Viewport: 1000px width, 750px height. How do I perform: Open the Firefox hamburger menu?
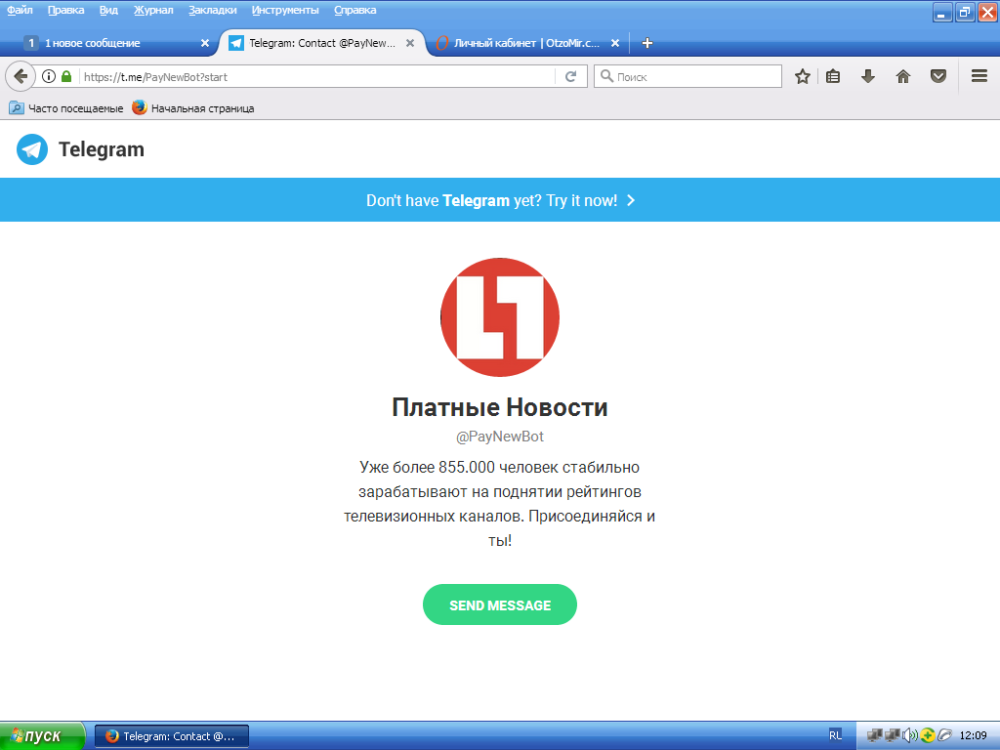(980, 77)
